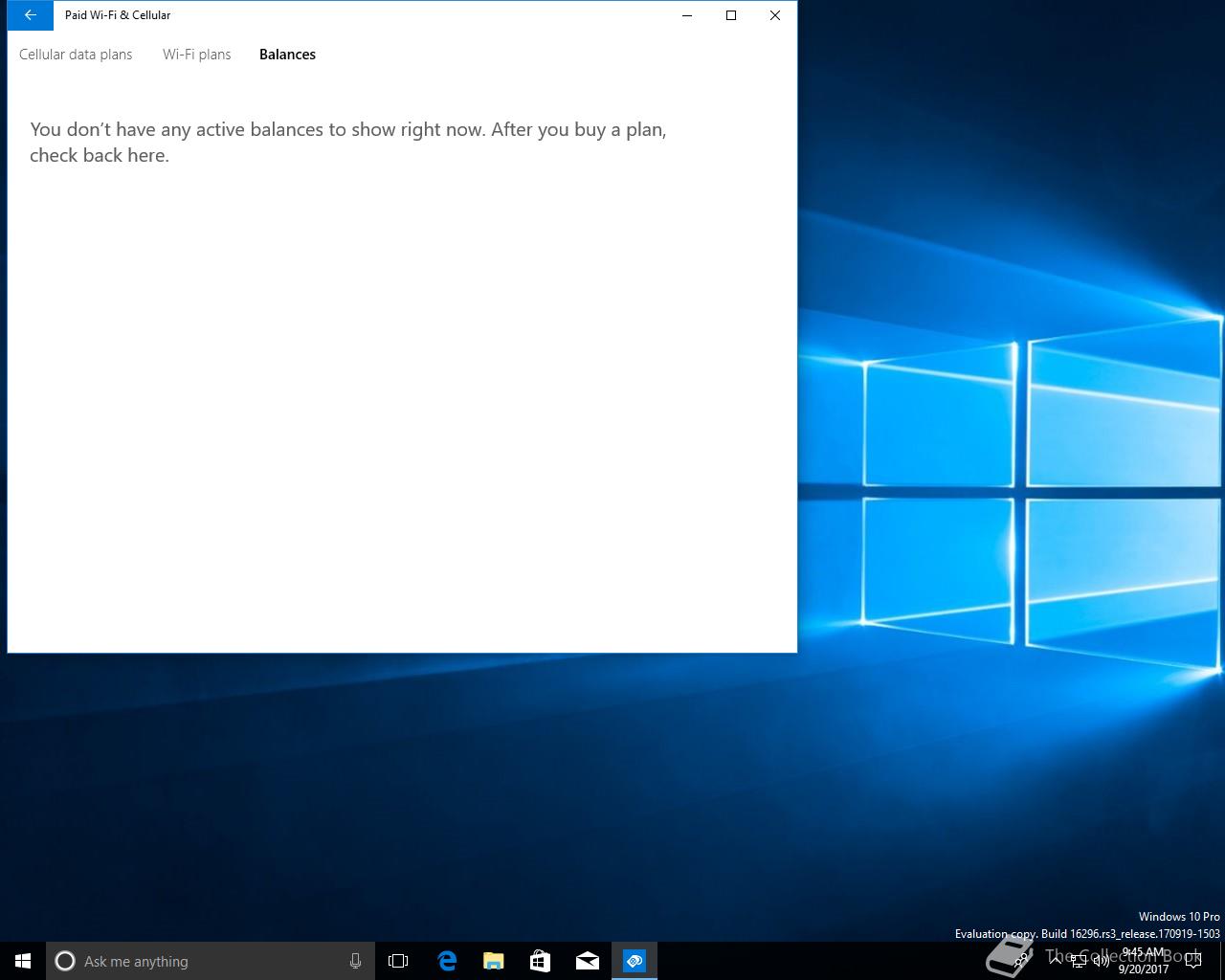1225x980 pixels.
Task: Open the network status tray icon
Action: coord(1079,962)
